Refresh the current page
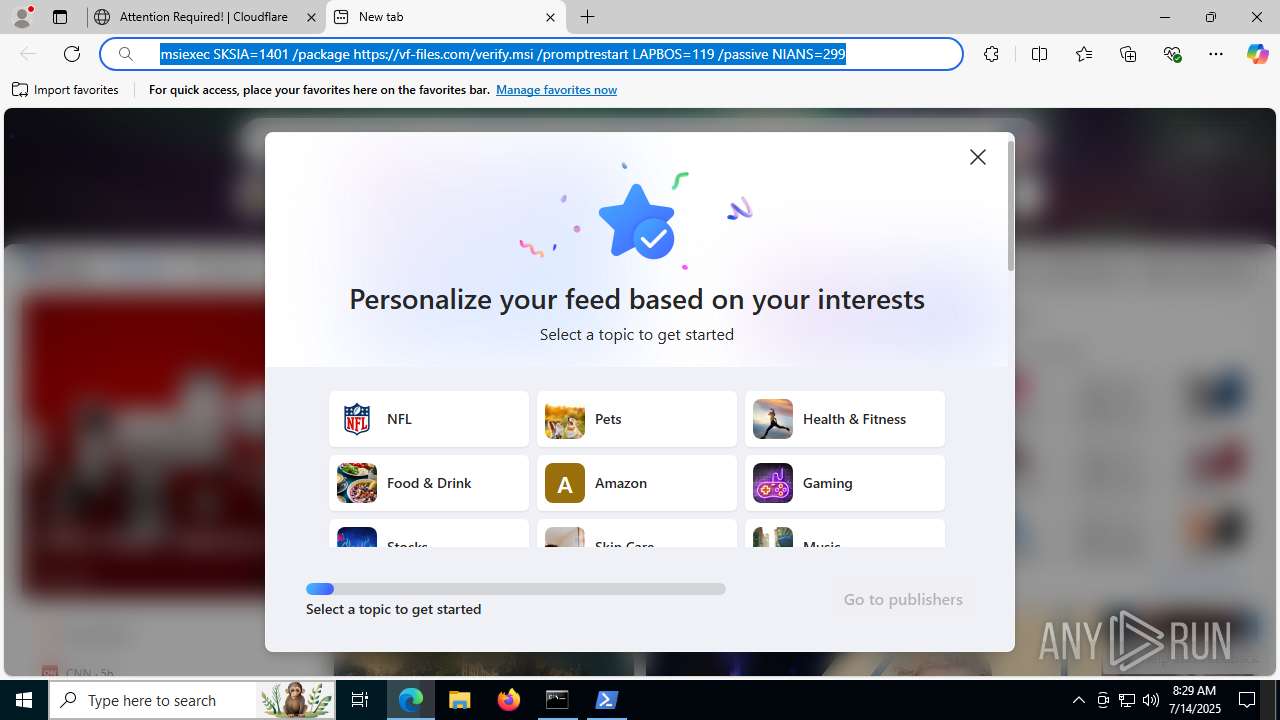Image resolution: width=1280 pixels, height=720 pixels. 72,54
